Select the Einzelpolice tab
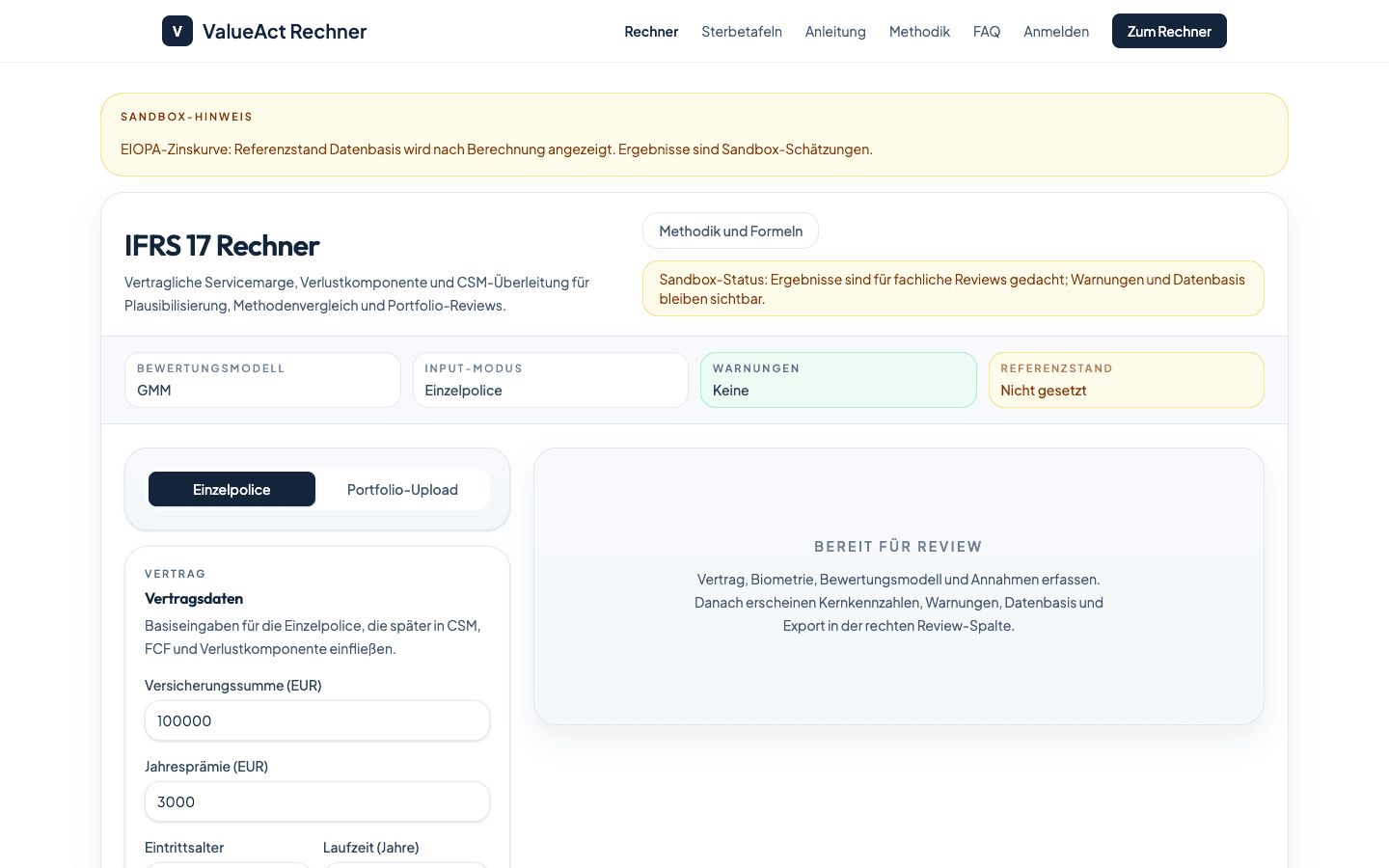The image size is (1389, 868). (x=231, y=489)
